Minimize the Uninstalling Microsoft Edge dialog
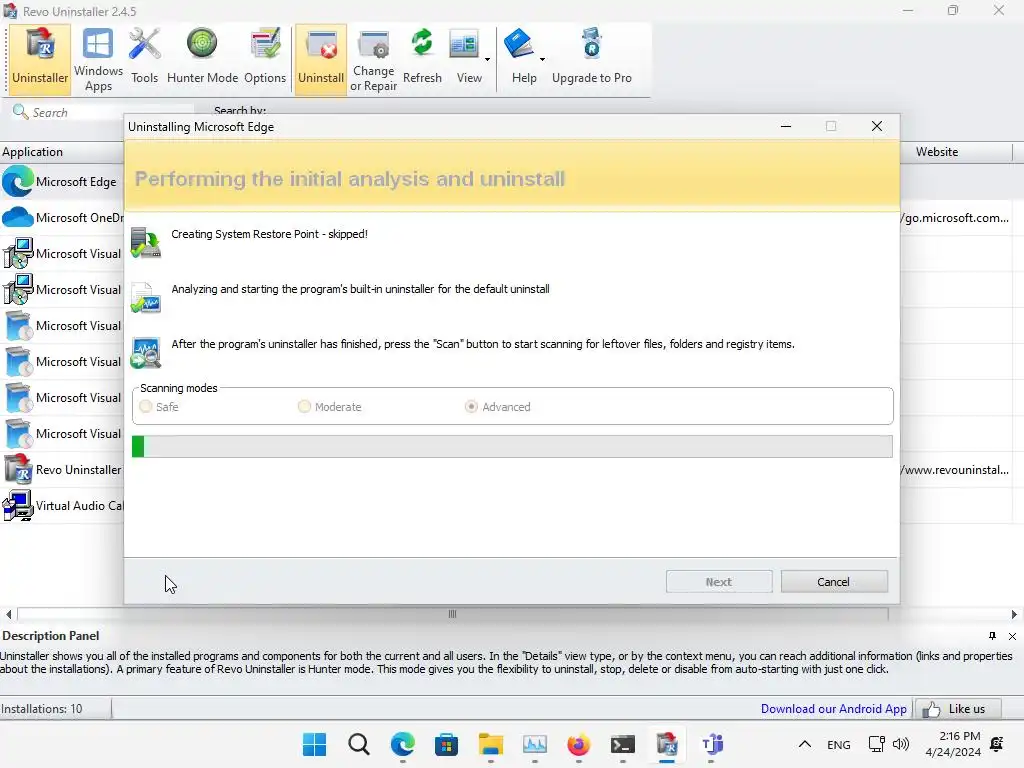The width and height of the screenshot is (1024, 768). pyautogui.click(x=786, y=126)
